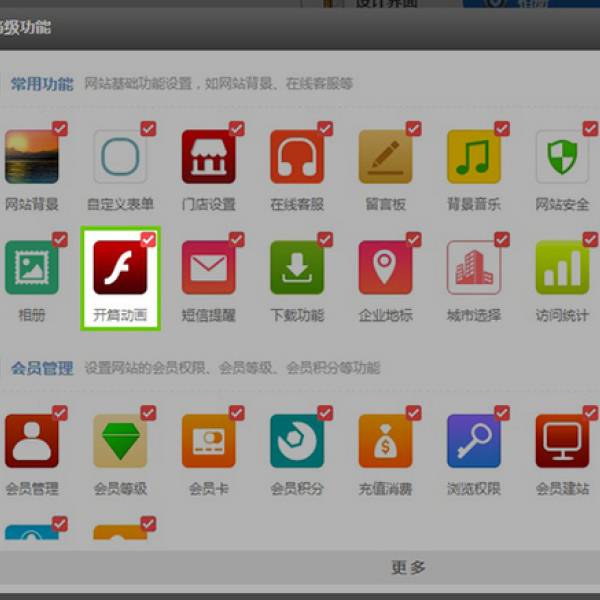Open the 在线客服 headphone icon
This screenshot has height=600, width=600.
click(x=297, y=157)
